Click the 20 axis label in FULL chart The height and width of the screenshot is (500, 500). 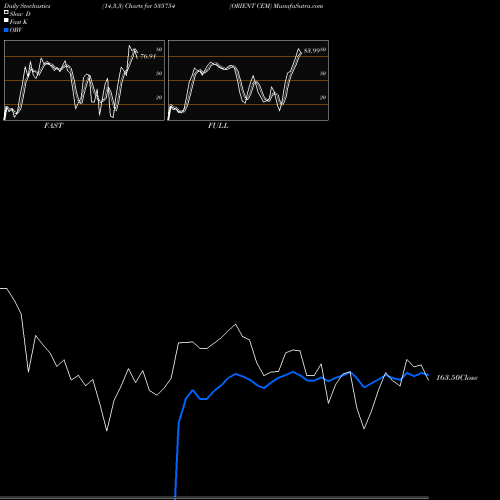pos(323,97)
